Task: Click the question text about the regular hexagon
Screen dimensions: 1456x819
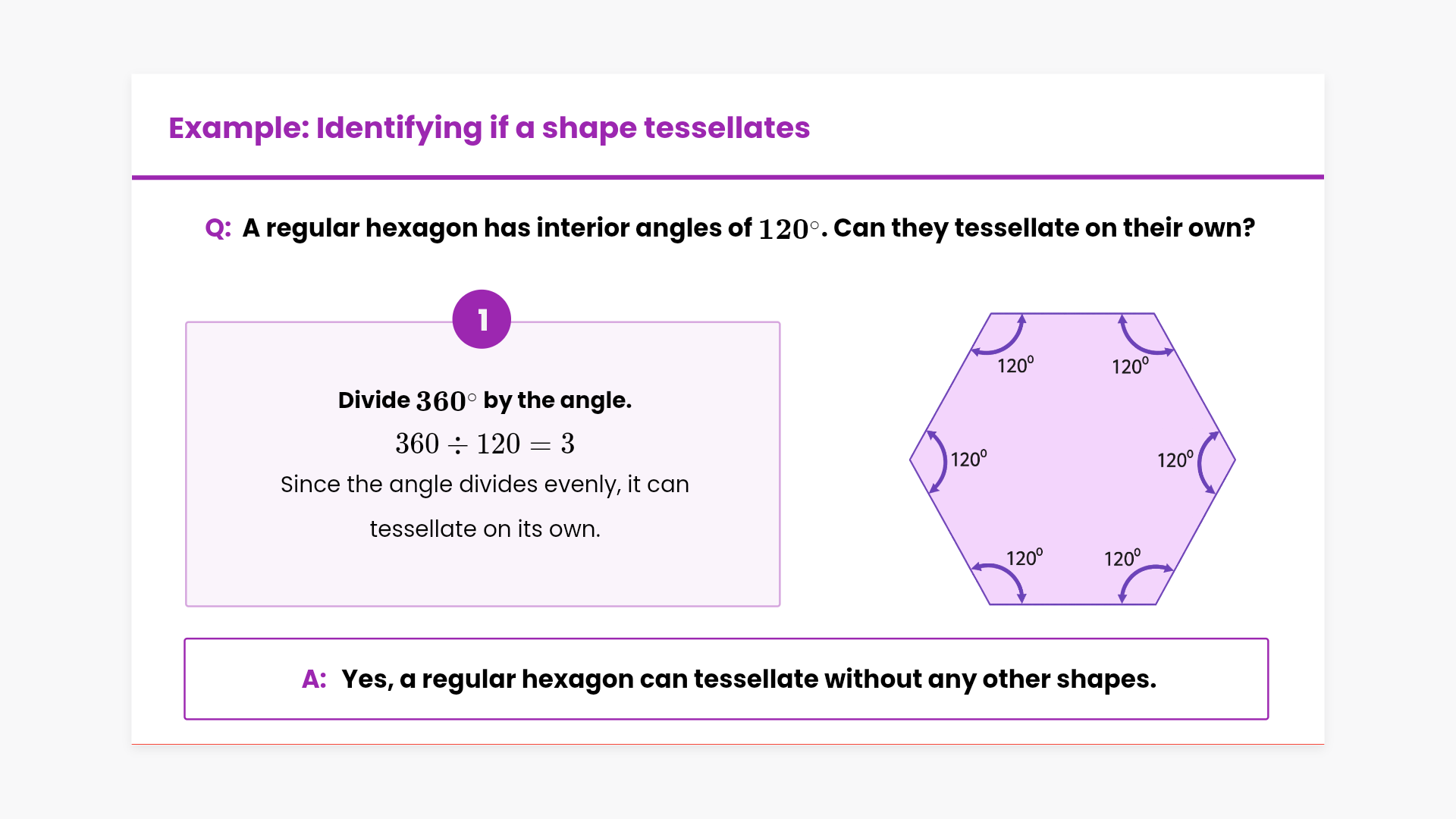Action: tap(748, 228)
